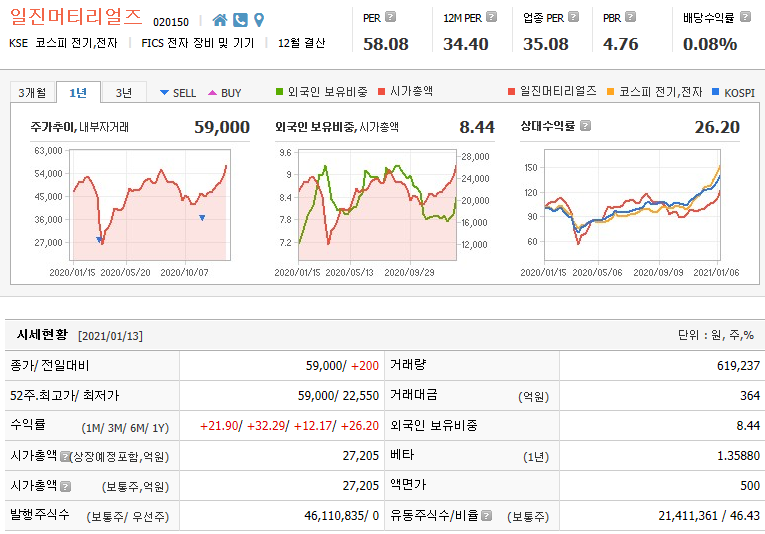Screen dimensions: 765x534
Task: Click the 주가추이 price chart area
Action: tap(150, 205)
